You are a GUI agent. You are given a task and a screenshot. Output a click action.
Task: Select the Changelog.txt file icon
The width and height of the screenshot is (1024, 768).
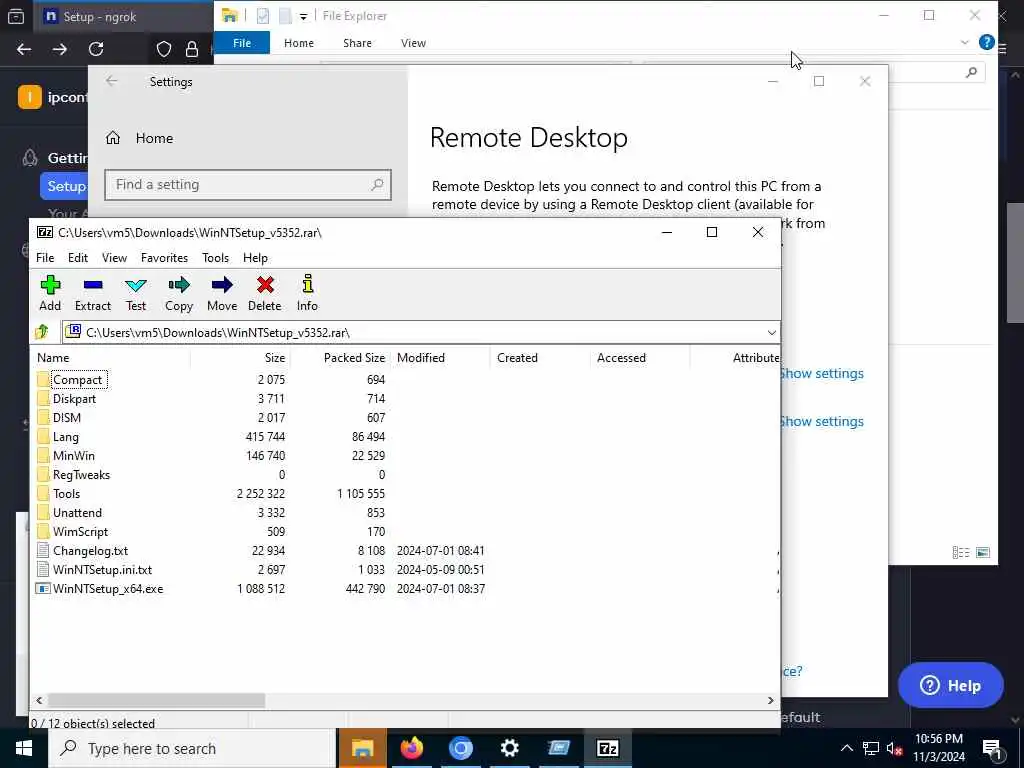(43, 551)
